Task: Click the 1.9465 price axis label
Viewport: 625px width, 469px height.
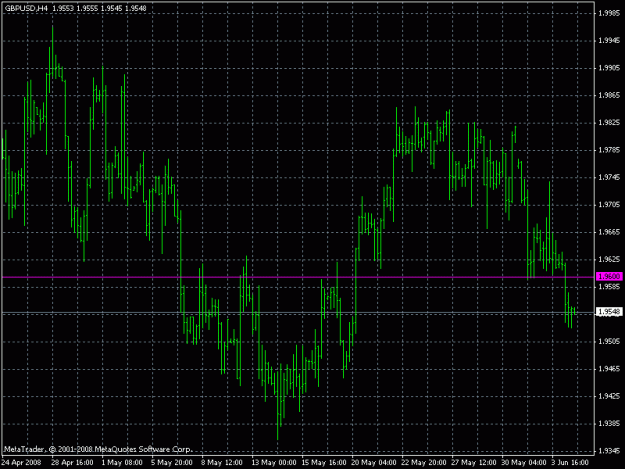Action: tap(609, 369)
